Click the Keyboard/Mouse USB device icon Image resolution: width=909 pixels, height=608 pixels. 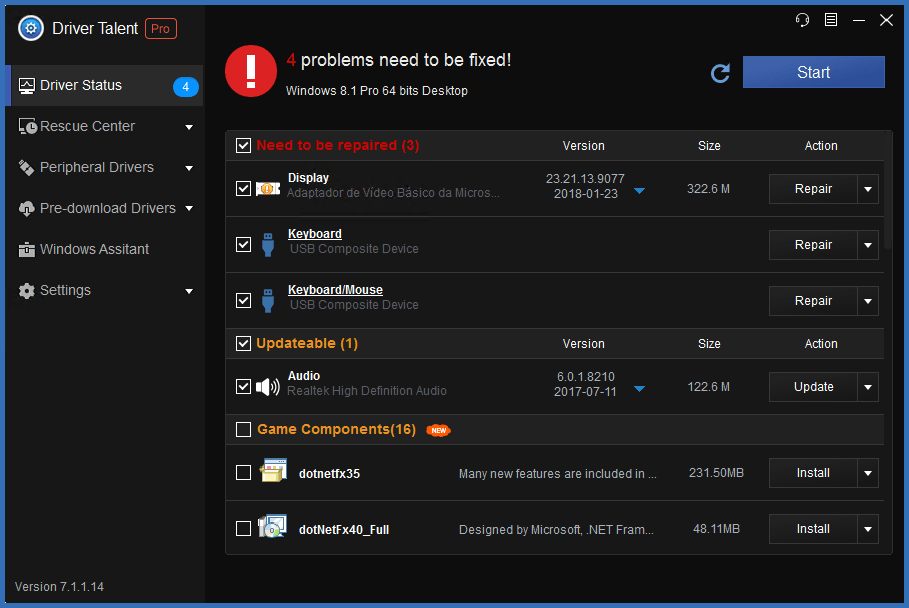tap(268, 301)
